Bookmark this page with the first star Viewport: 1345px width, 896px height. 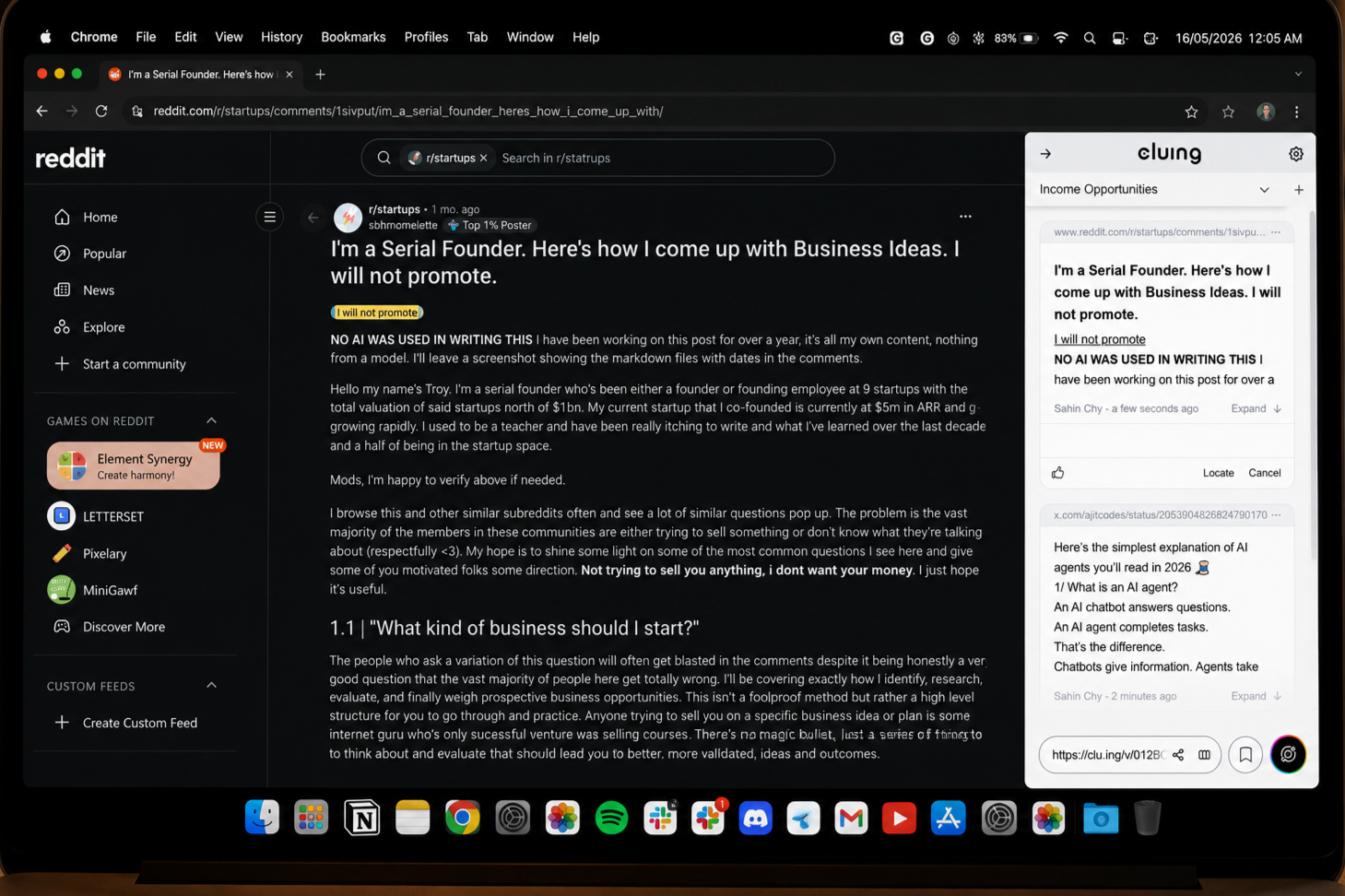pyautogui.click(x=1191, y=112)
